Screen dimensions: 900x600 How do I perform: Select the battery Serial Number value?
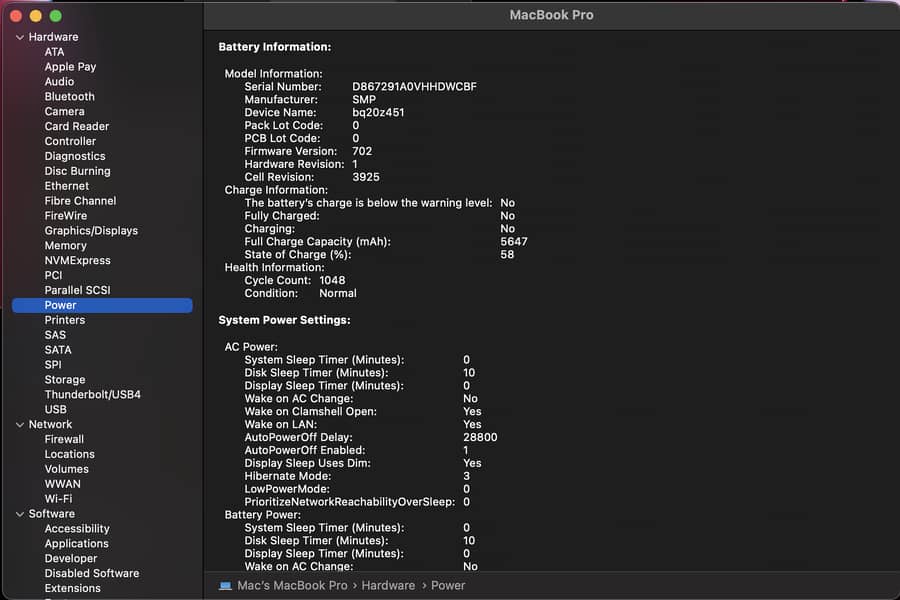[x=414, y=87]
